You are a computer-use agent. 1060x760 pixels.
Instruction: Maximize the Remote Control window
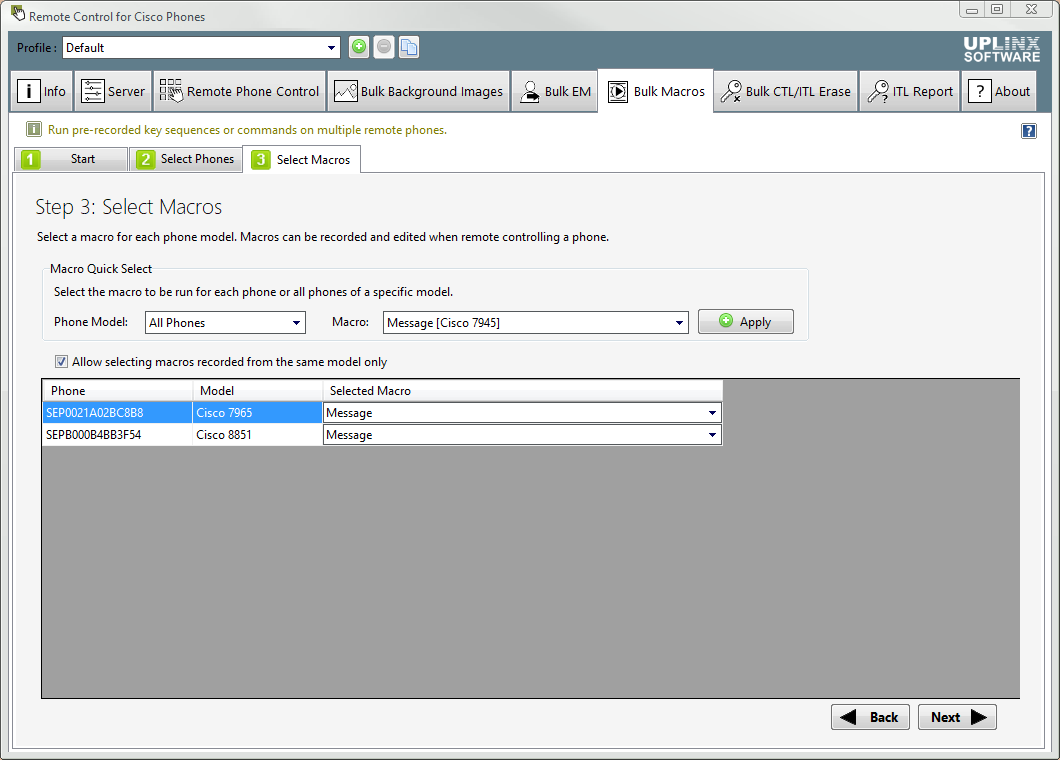point(997,9)
